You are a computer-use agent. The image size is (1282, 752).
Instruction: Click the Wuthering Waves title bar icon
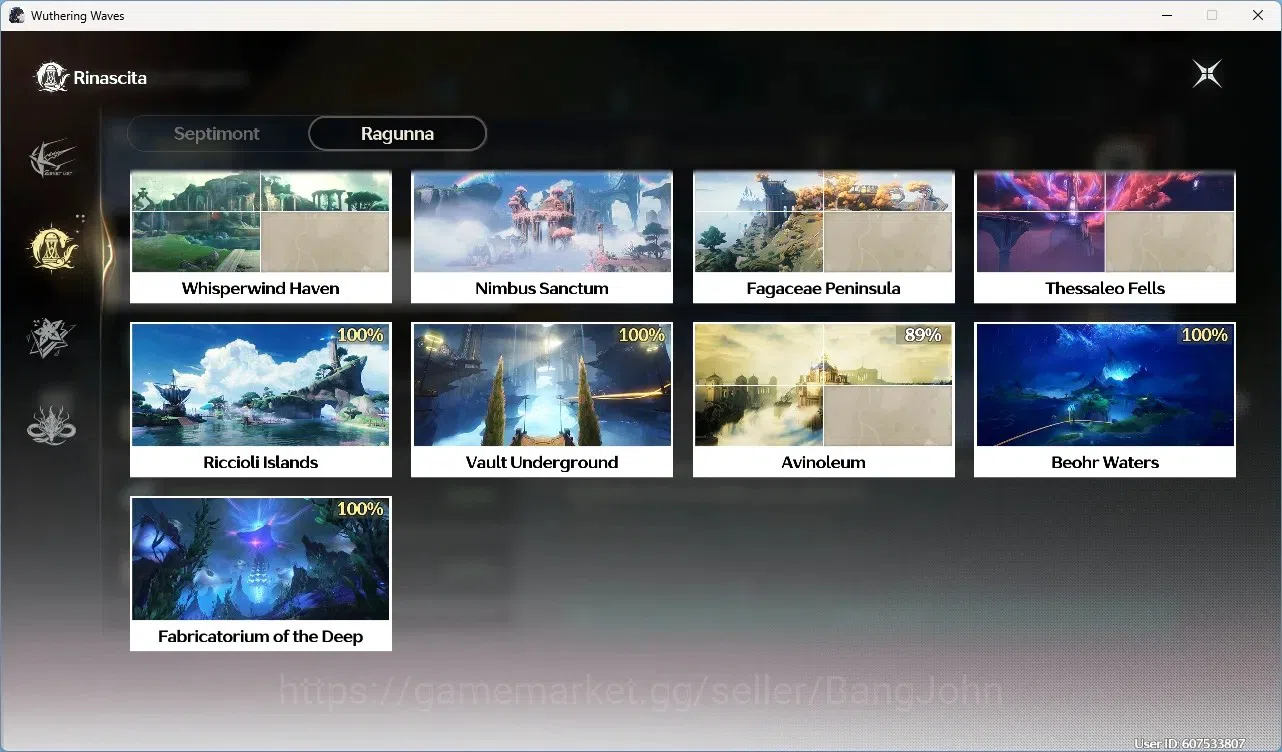coord(16,15)
